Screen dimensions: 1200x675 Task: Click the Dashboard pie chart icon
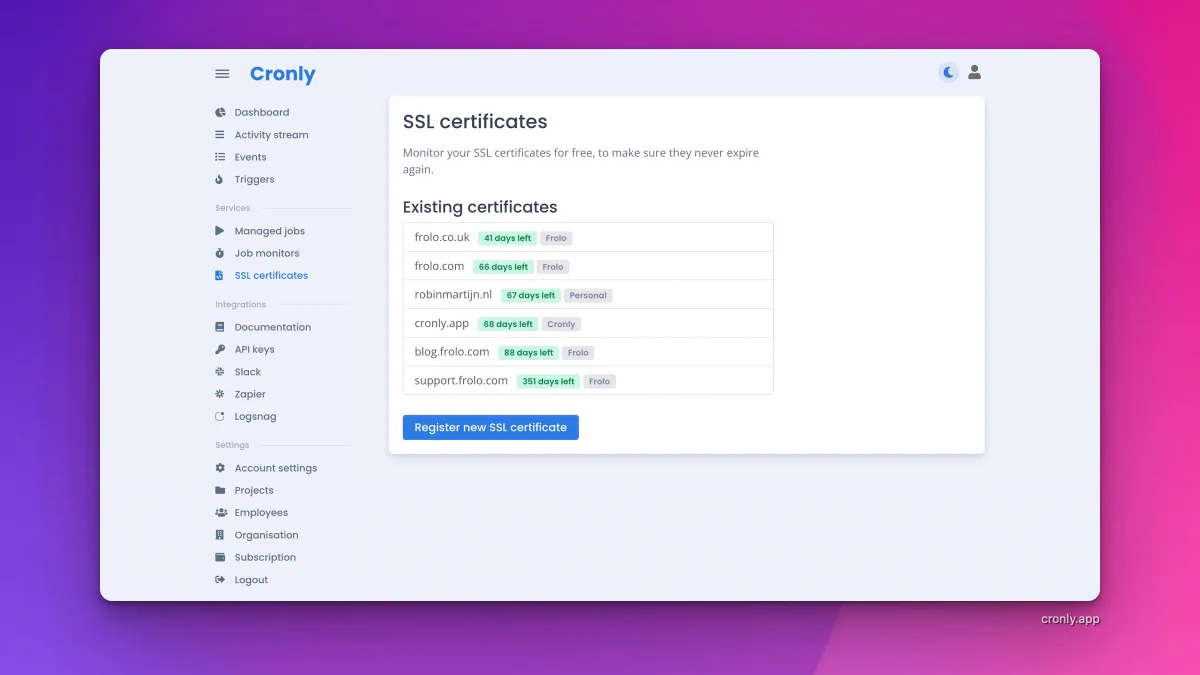pos(220,112)
